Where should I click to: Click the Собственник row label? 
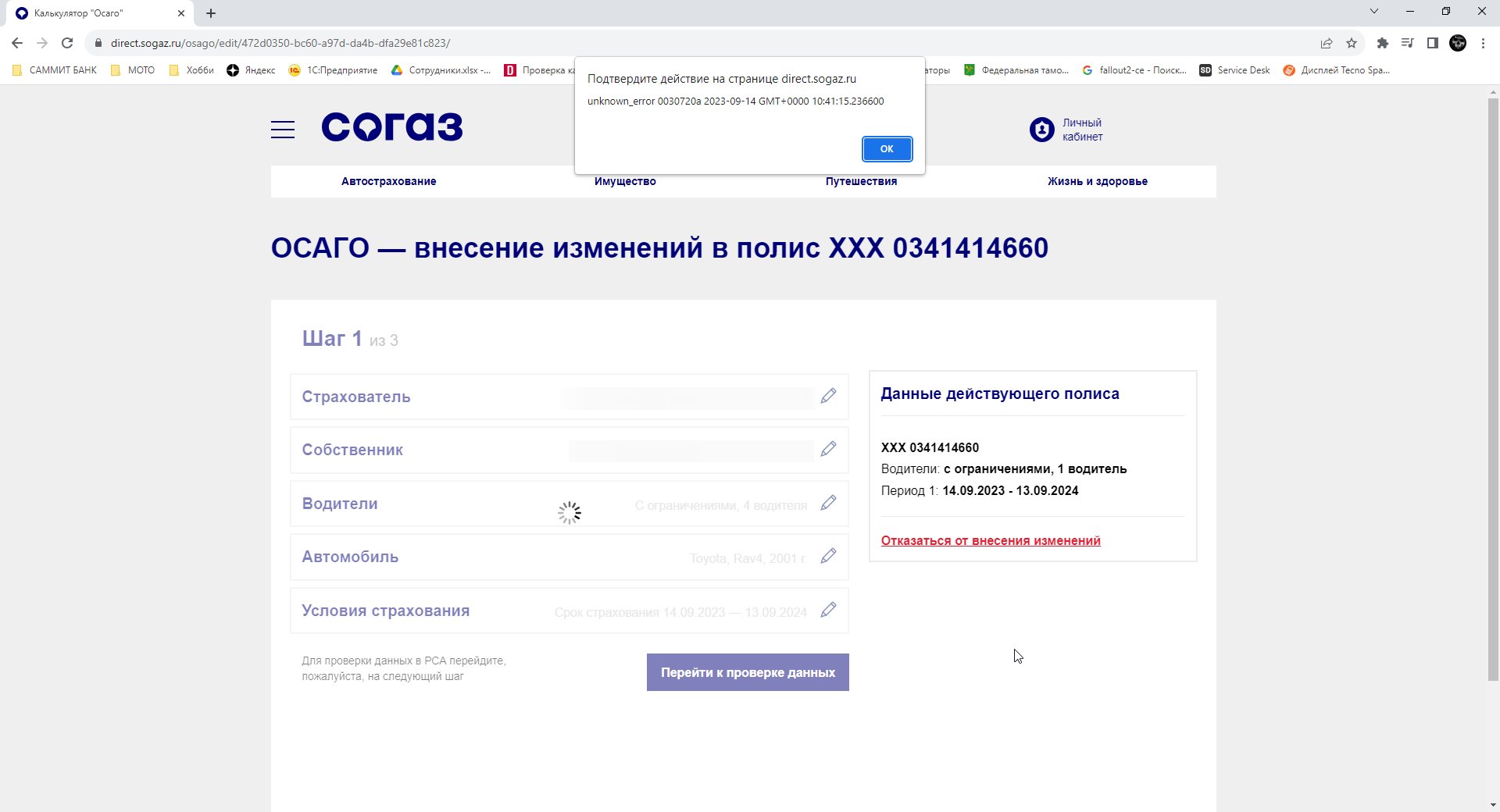352,450
